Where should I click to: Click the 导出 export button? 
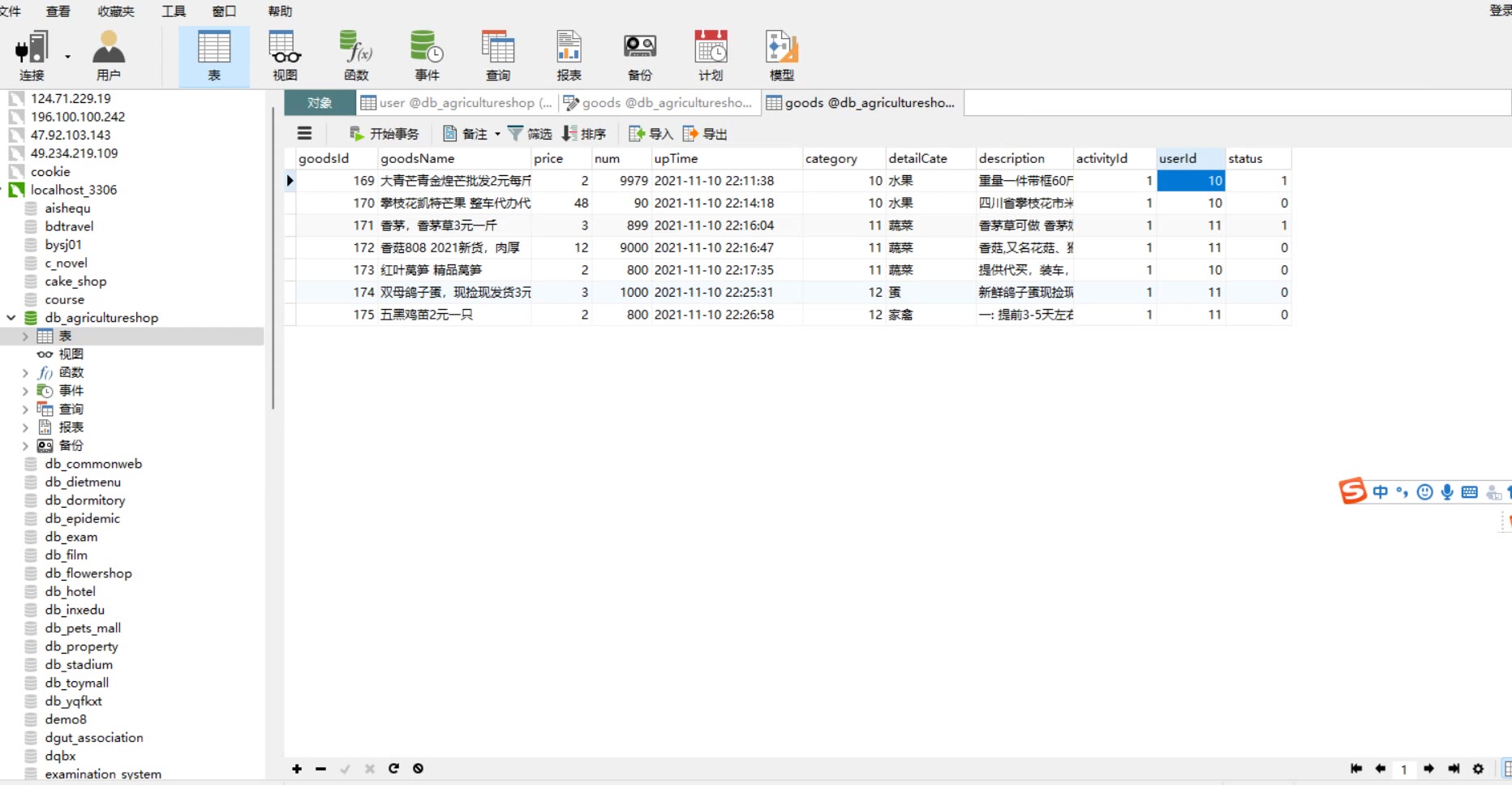click(705, 134)
